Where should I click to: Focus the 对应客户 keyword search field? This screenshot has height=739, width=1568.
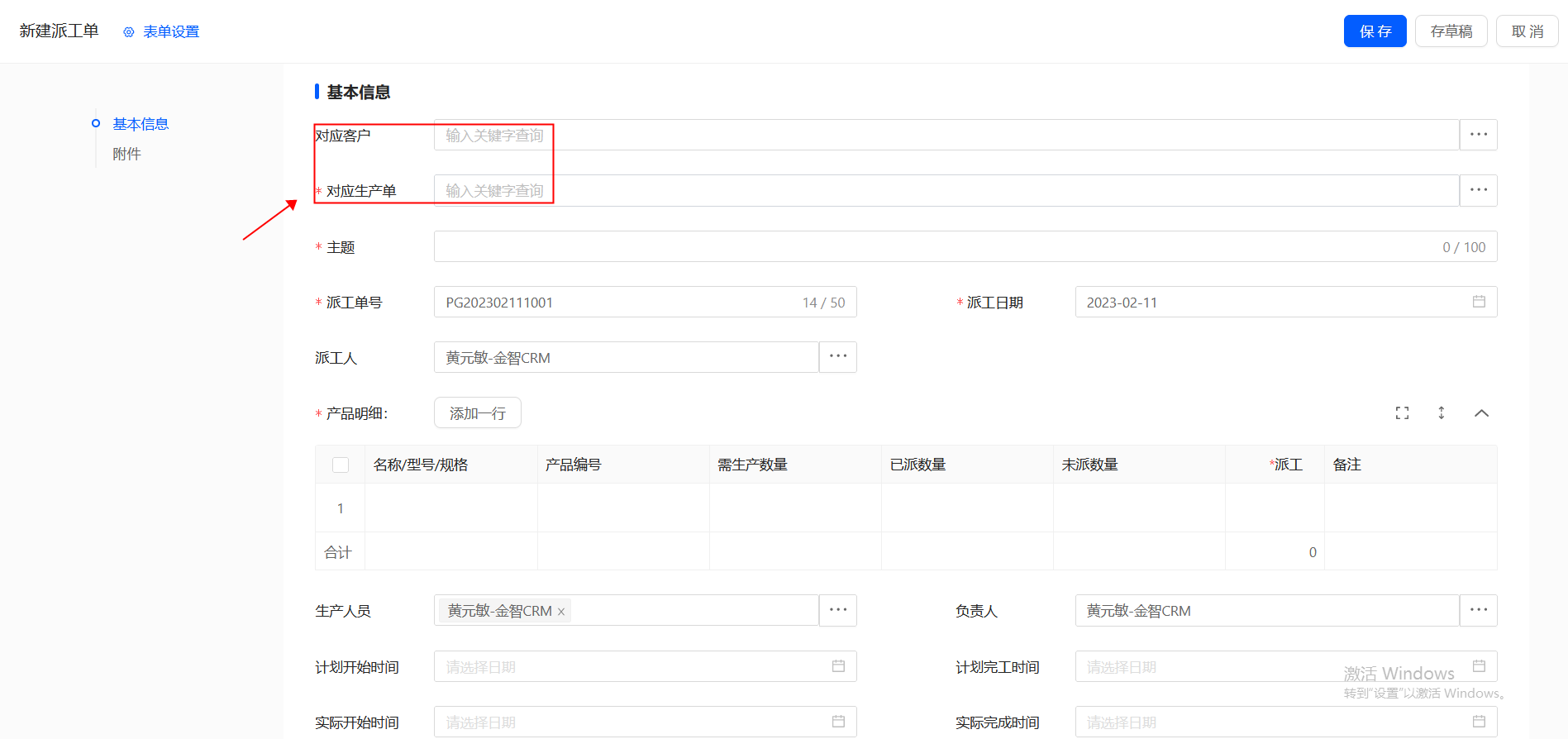coord(946,135)
